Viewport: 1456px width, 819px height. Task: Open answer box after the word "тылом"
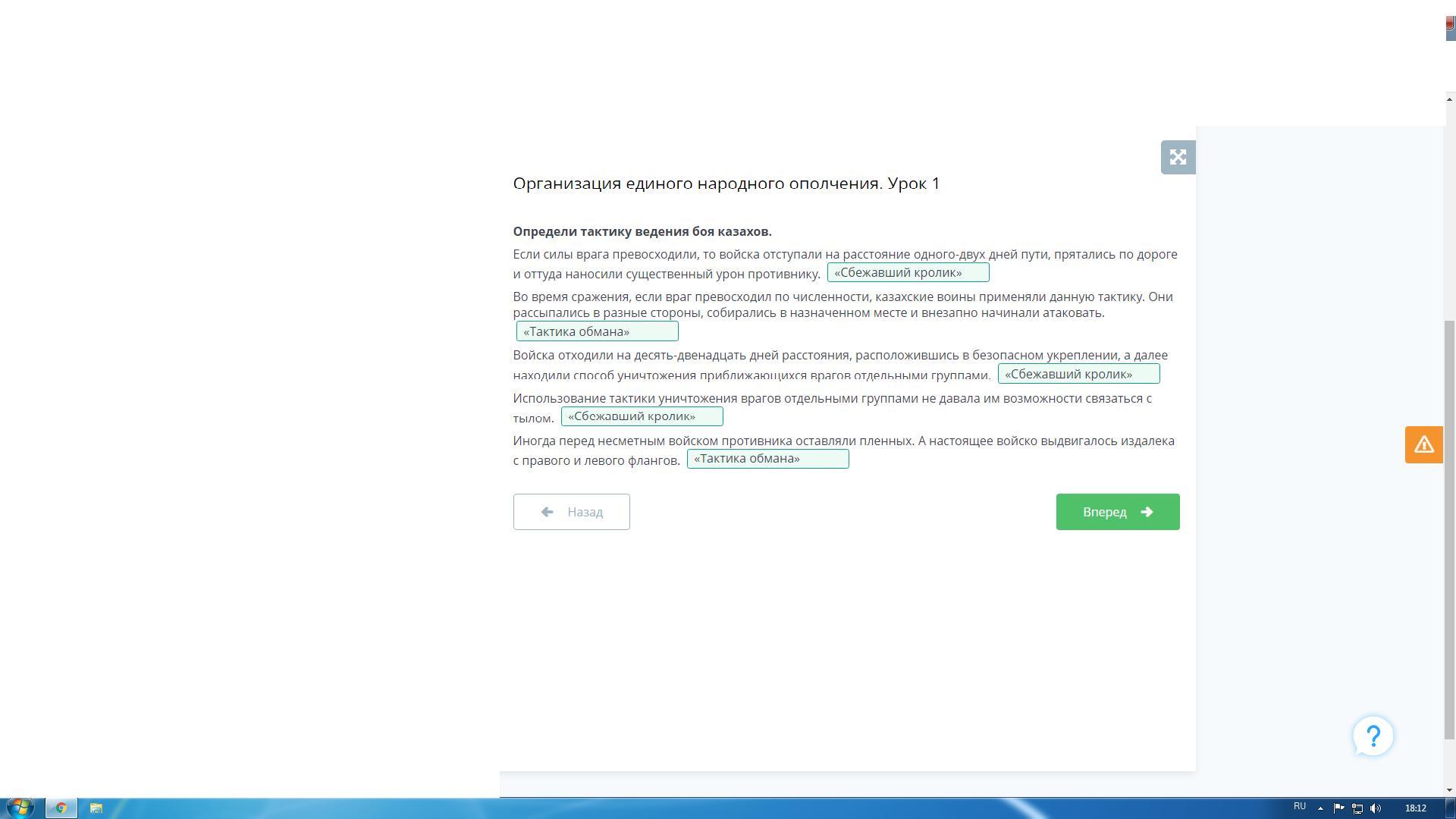tap(642, 416)
